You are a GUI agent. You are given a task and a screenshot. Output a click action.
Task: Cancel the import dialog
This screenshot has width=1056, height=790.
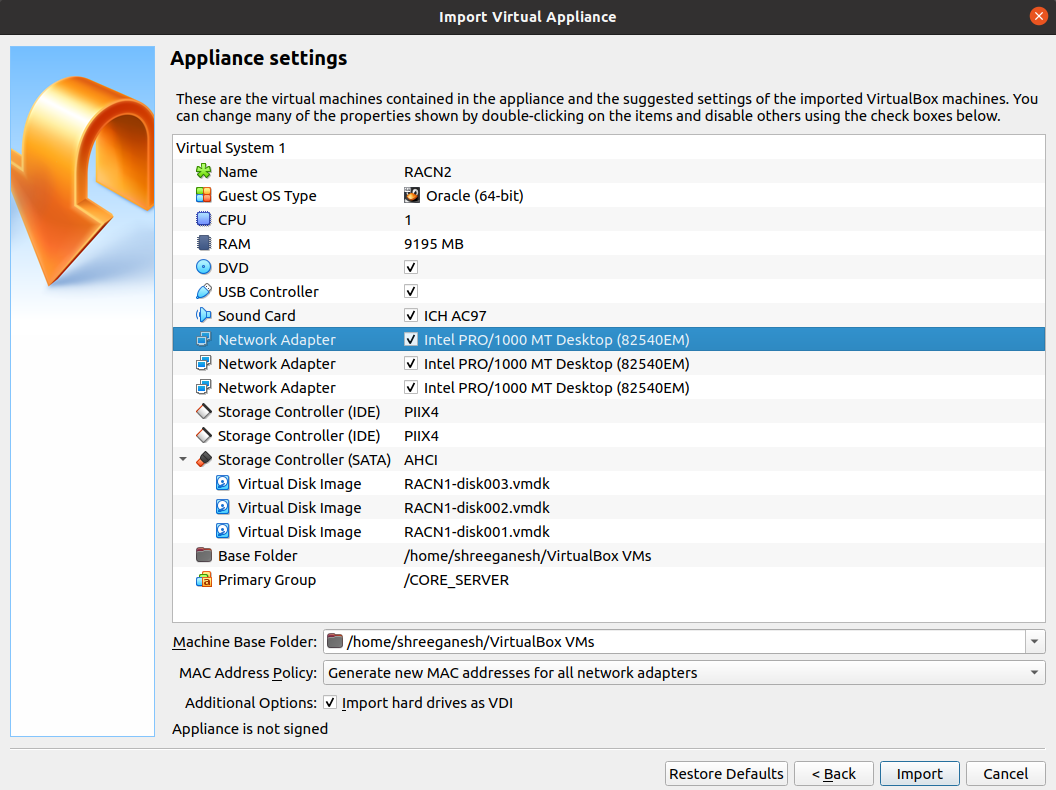pyautogui.click(x=1005, y=774)
